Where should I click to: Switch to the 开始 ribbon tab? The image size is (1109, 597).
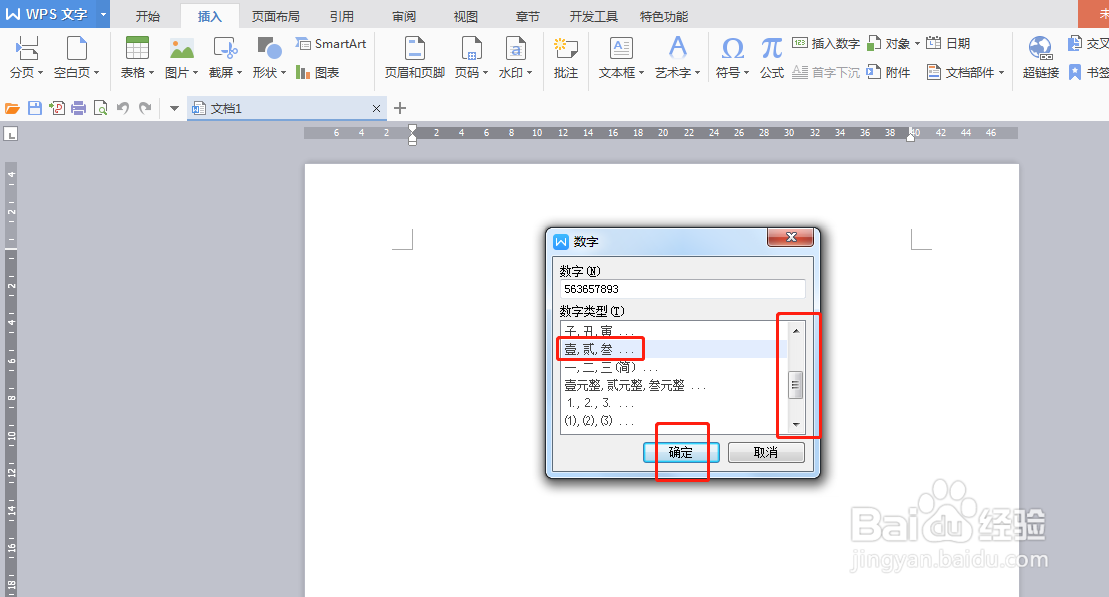148,15
